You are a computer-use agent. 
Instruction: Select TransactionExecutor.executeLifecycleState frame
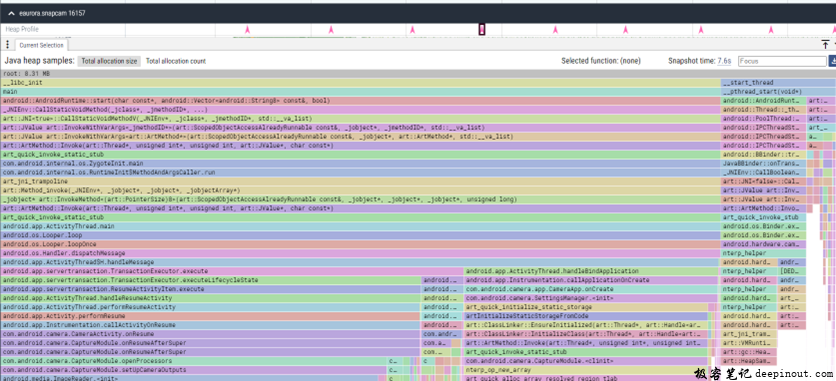211,280
